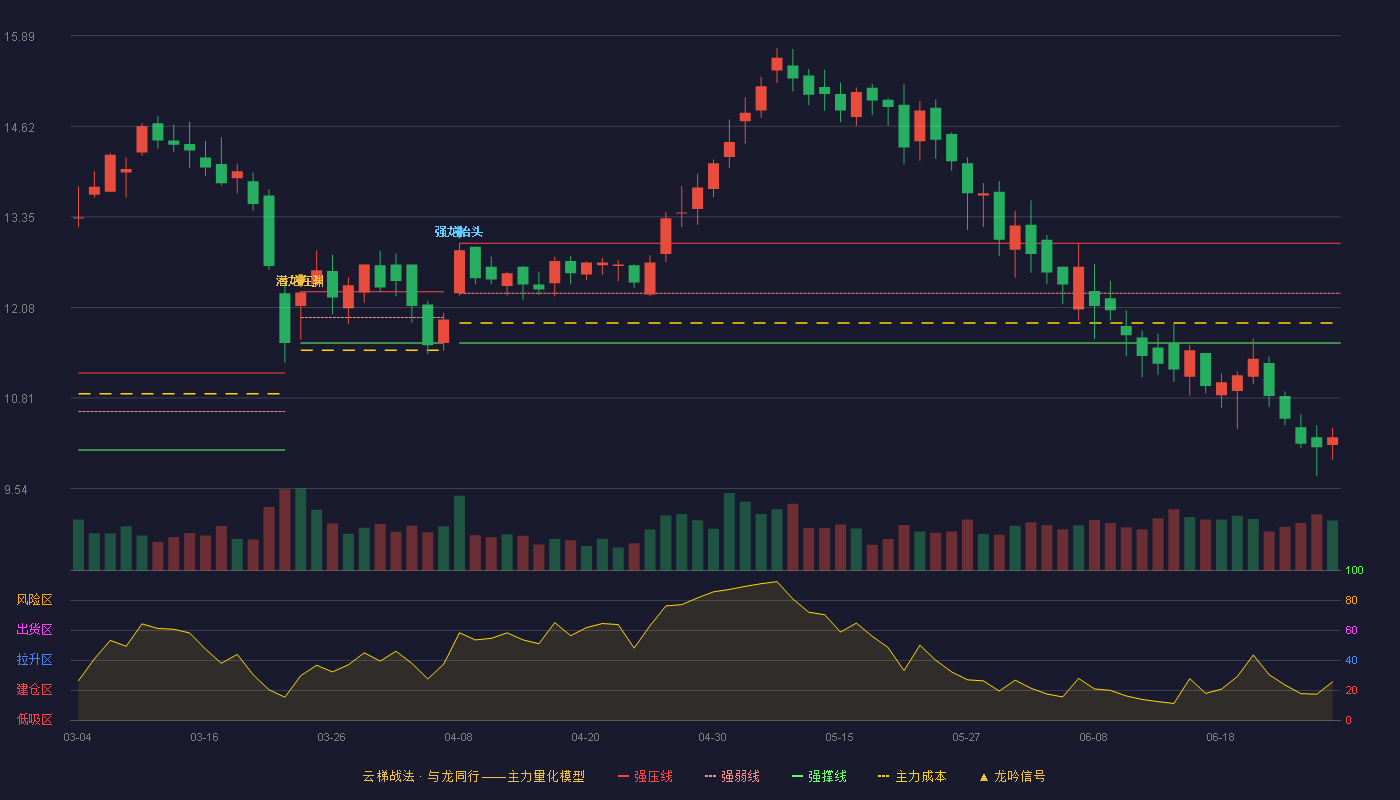The image size is (1400, 800).
Task: Click the 龙吟信号 triangle legend icon
Action: click(983, 777)
